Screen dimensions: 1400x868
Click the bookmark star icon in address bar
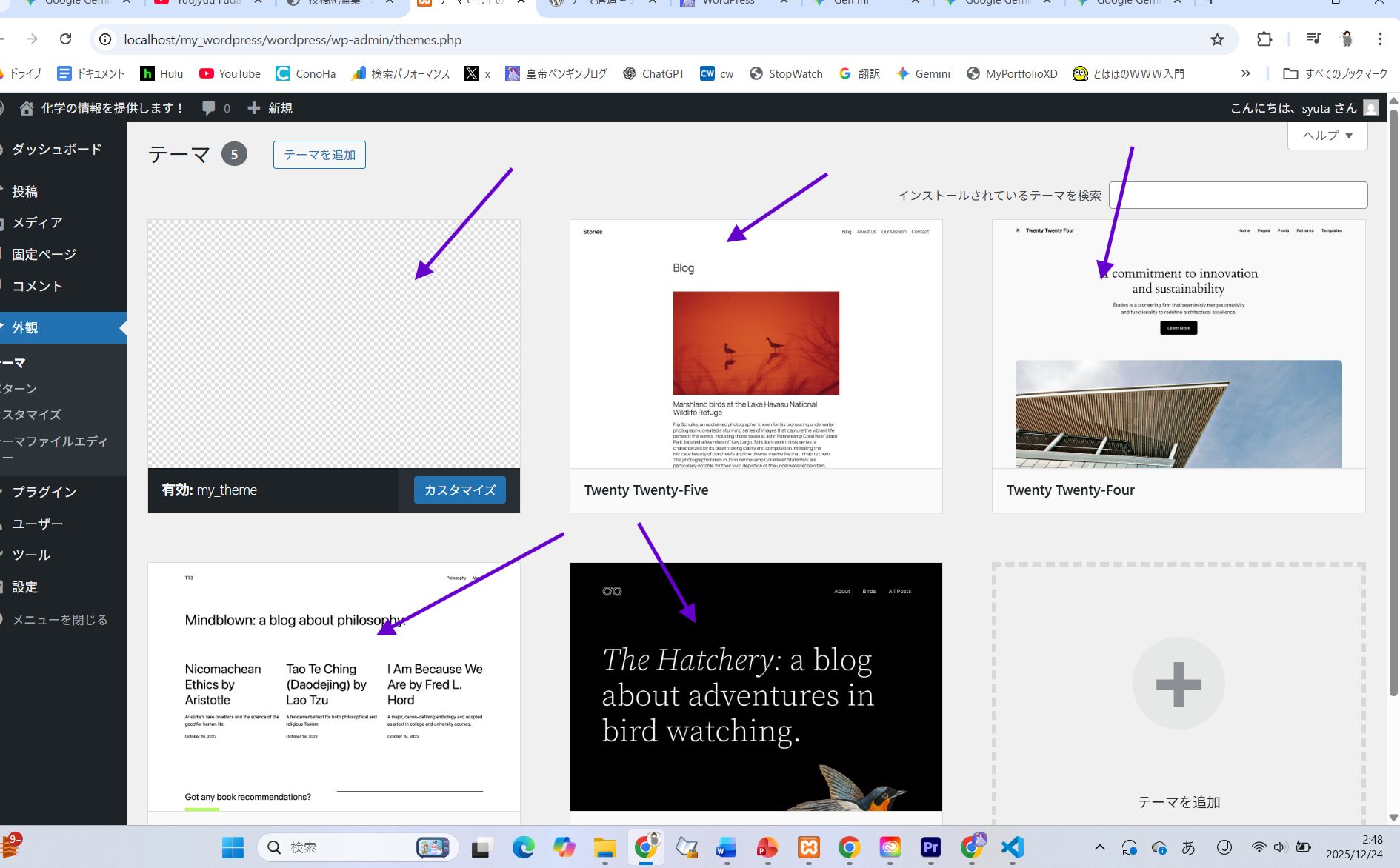point(1217,39)
